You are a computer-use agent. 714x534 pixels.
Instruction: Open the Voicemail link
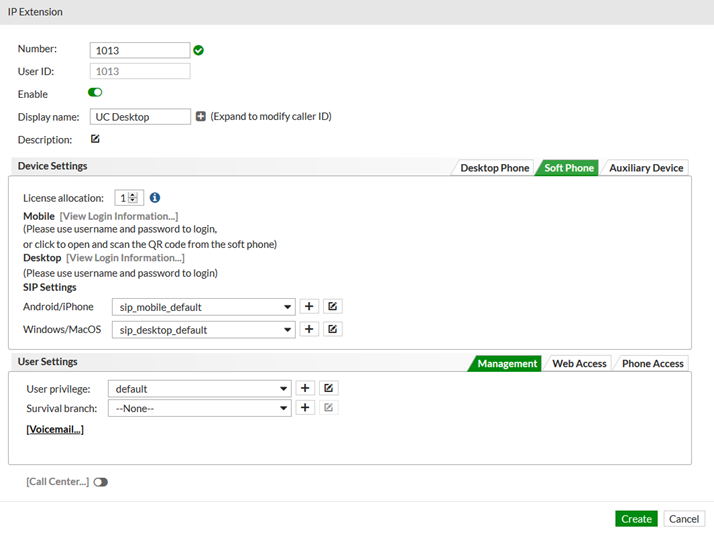(55, 429)
